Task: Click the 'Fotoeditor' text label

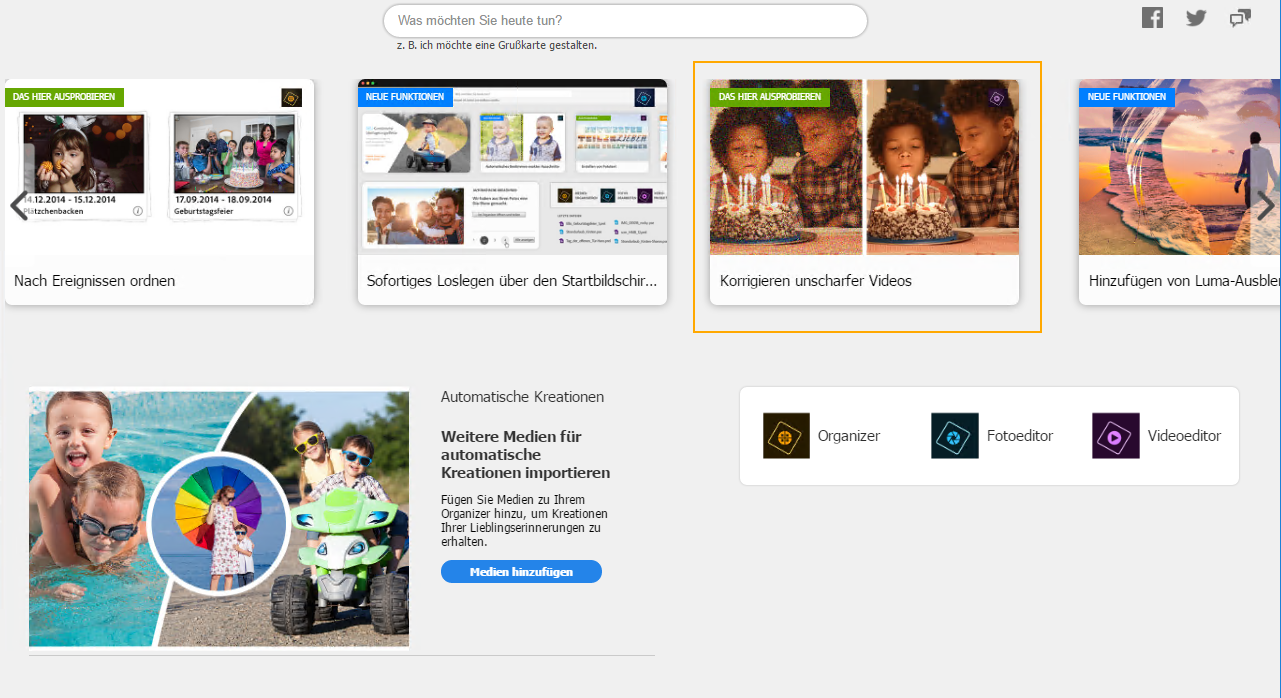Action: (x=1020, y=436)
